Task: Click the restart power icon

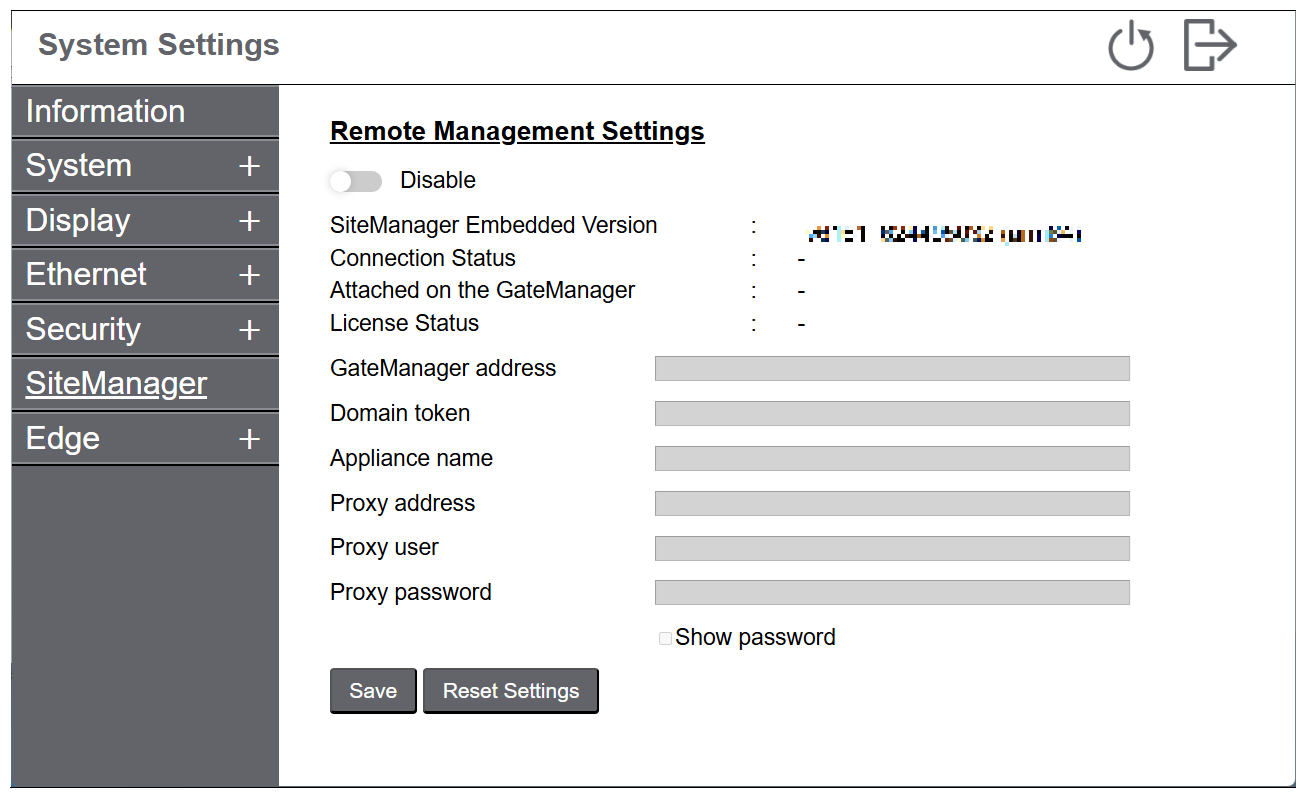Action: point(1130,47)
